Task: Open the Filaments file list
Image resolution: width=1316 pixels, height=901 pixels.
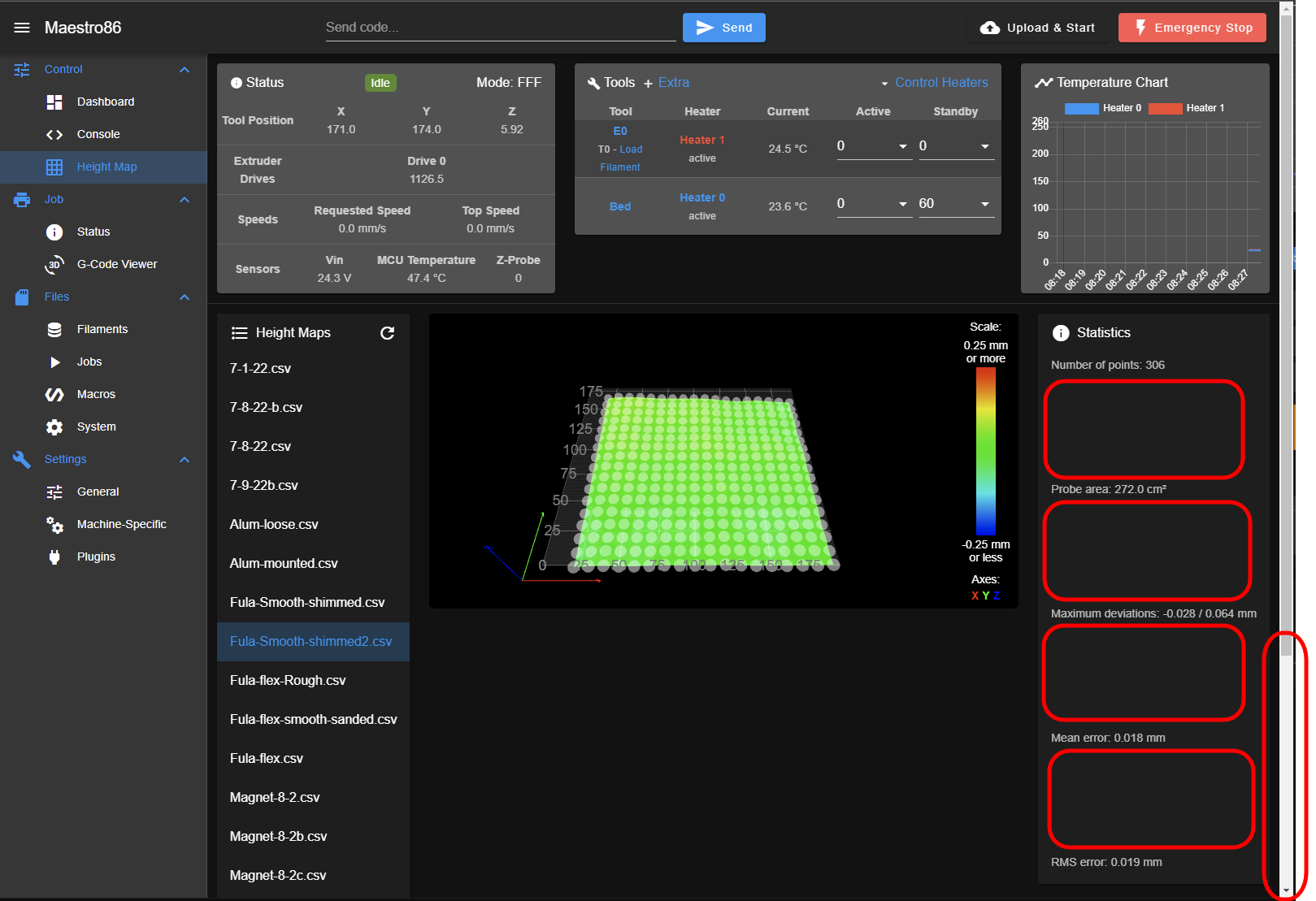Action: [x=104, y=329]
